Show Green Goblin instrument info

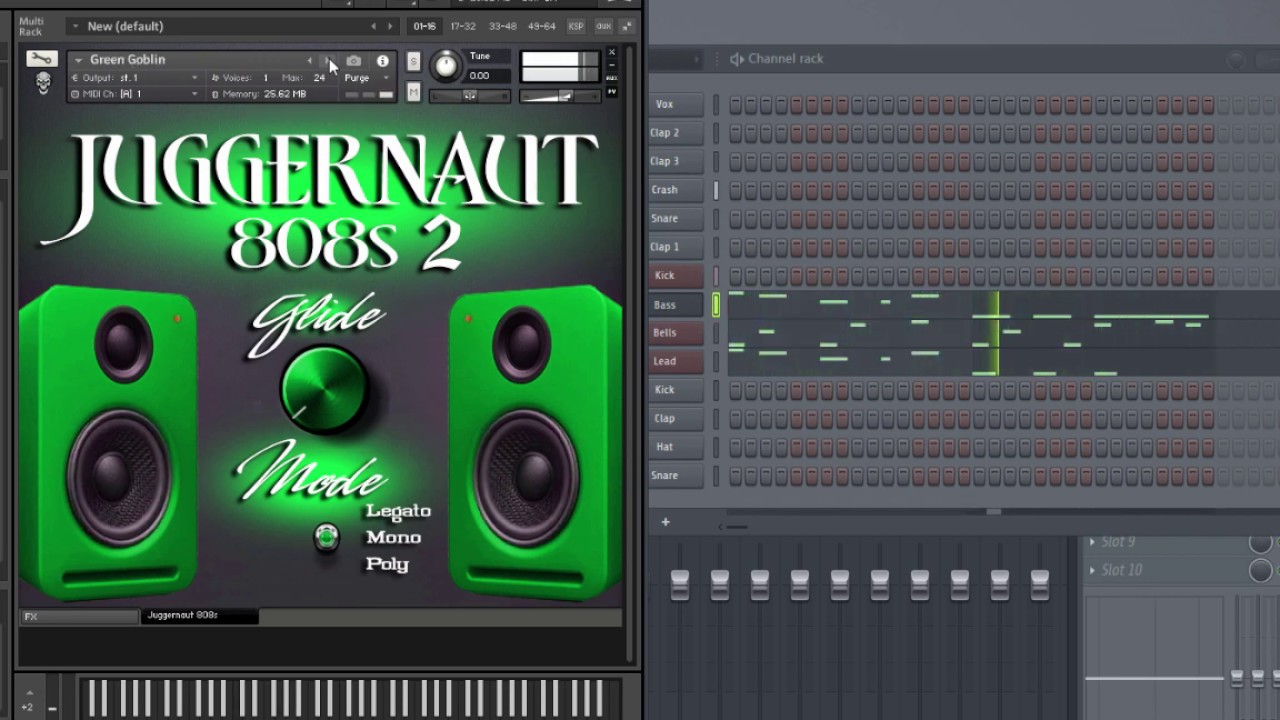point(382,61)
